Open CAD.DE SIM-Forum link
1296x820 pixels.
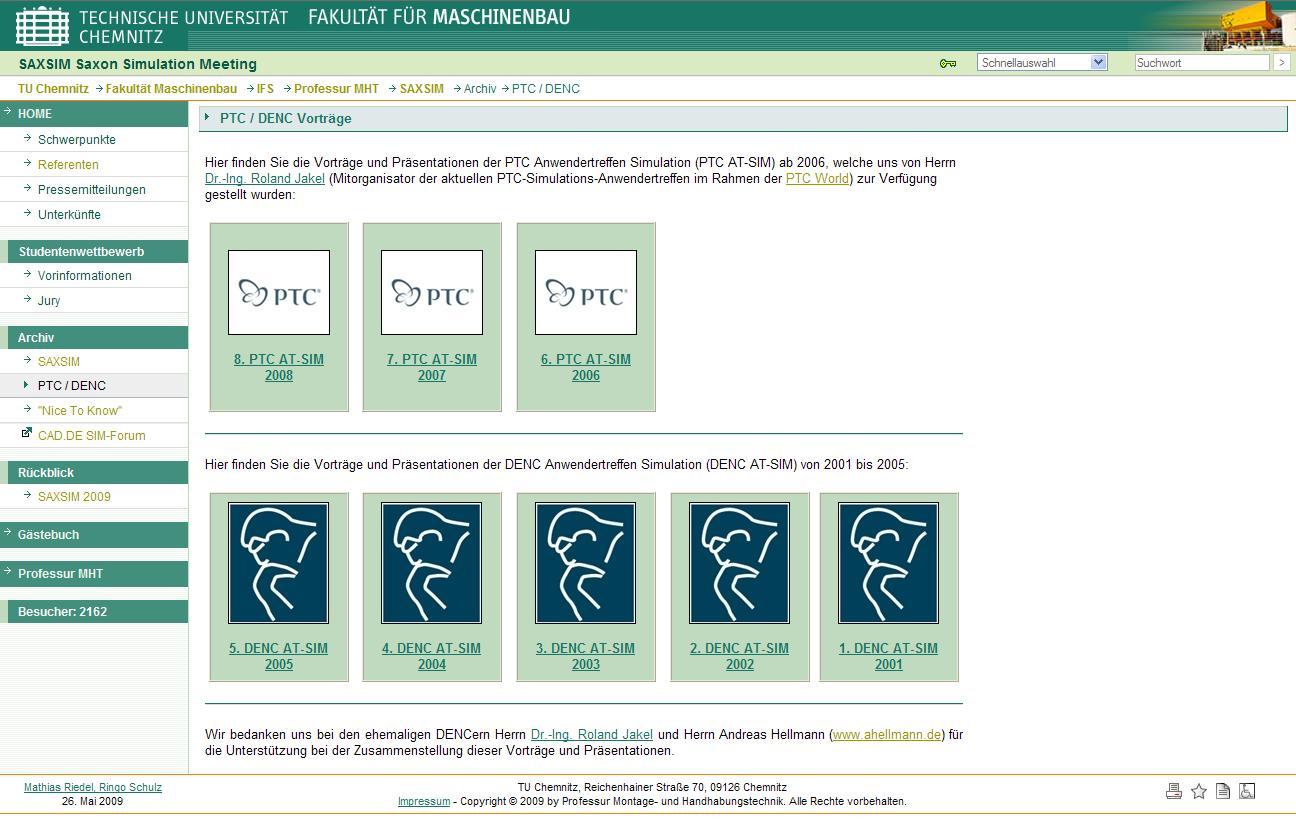pyautogui.click(x=92, y=436)
